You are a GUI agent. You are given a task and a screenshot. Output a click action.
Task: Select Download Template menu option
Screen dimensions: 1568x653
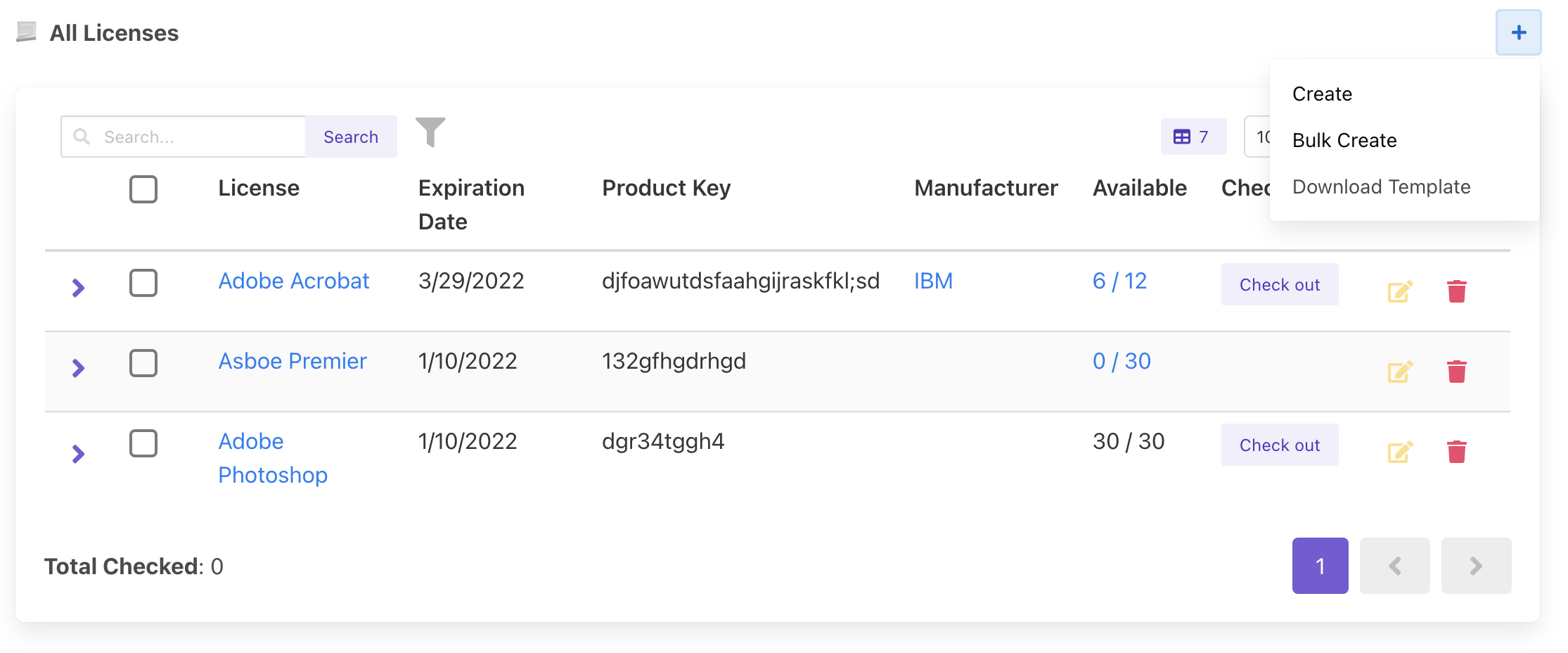(1381, 187)
